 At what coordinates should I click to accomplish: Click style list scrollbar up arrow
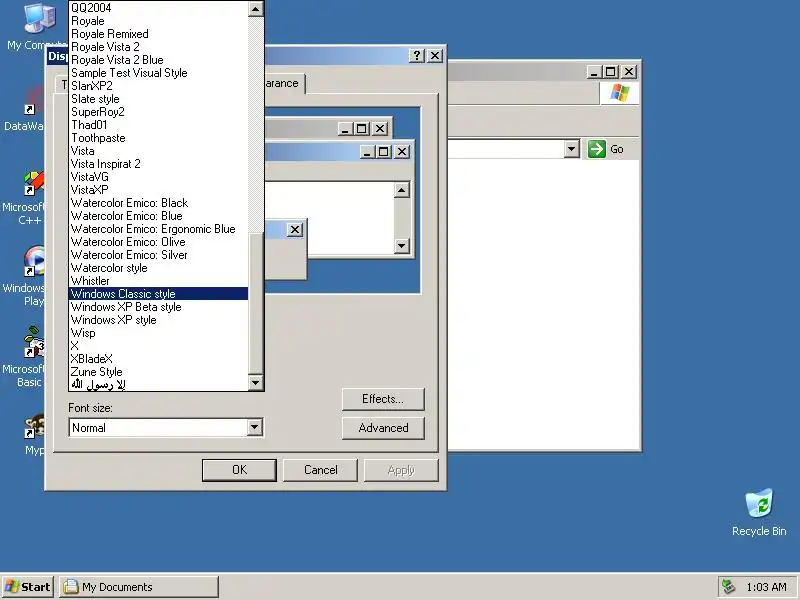(x=256, y=9)
